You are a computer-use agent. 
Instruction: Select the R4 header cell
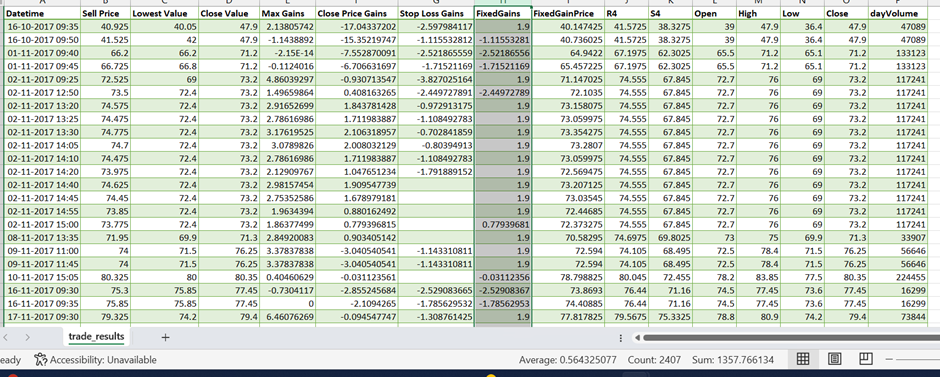626,13
